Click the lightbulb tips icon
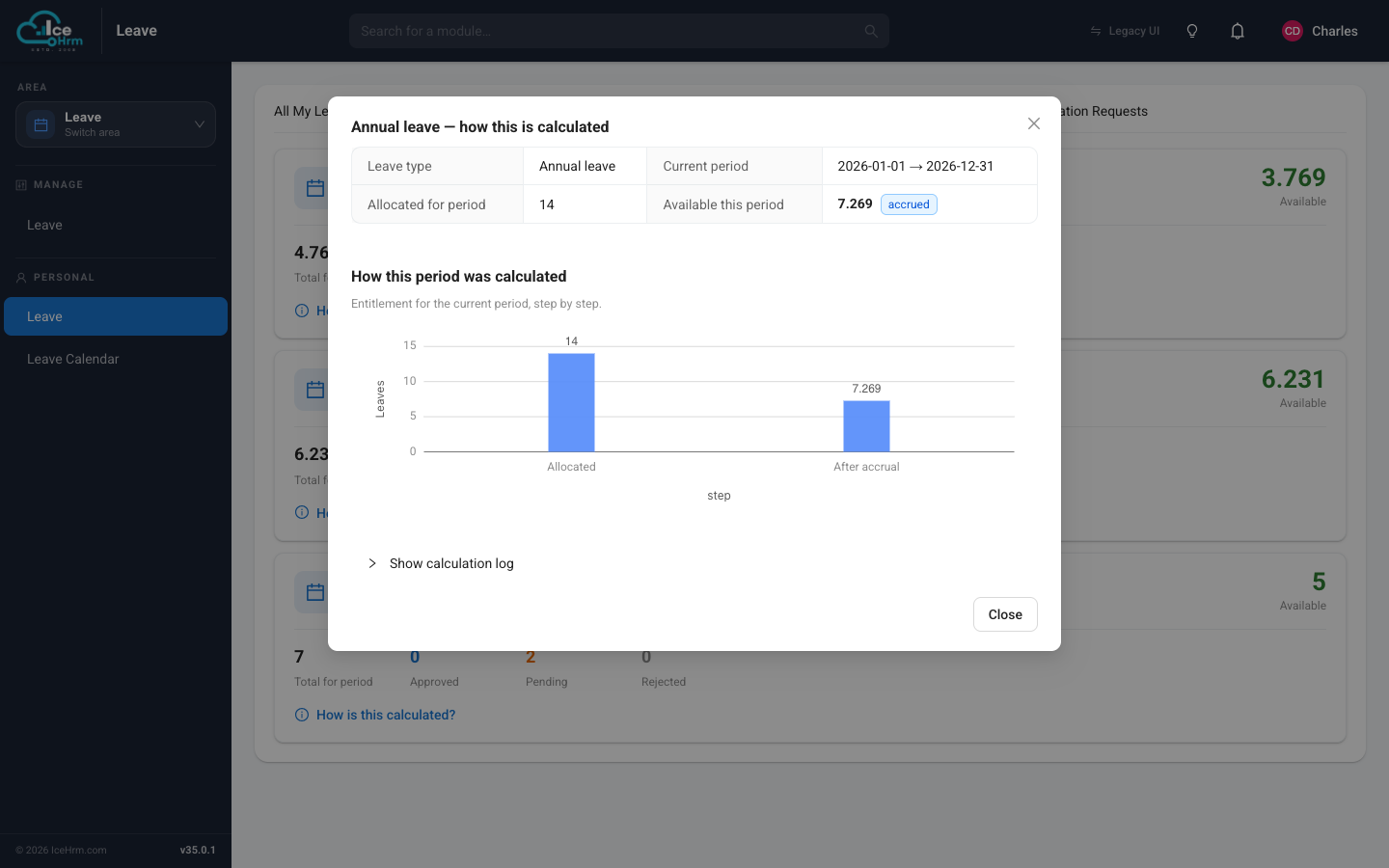 [x=1192, y=31]
